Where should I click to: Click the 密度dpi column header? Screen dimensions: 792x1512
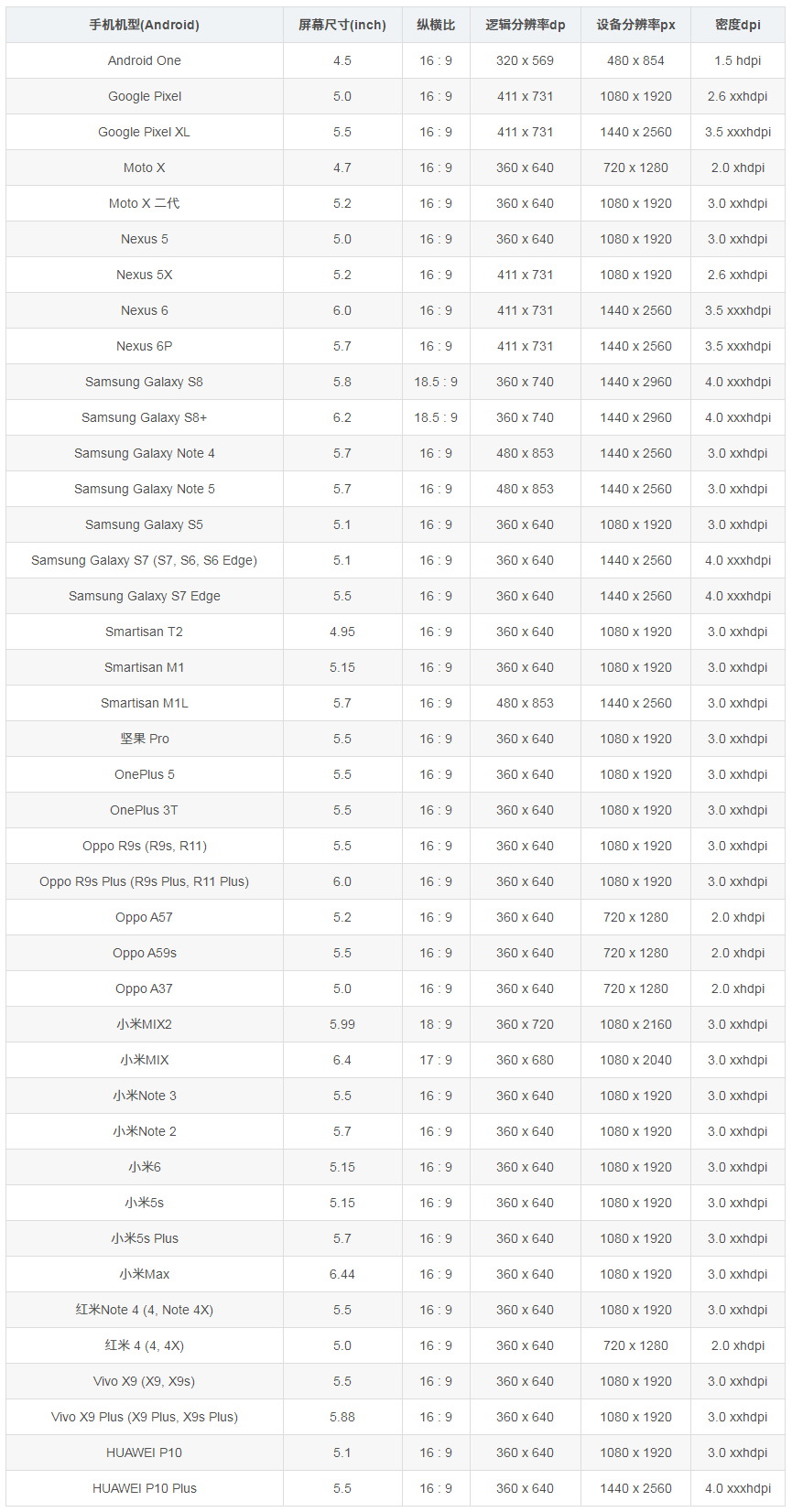tap(737, 25)
